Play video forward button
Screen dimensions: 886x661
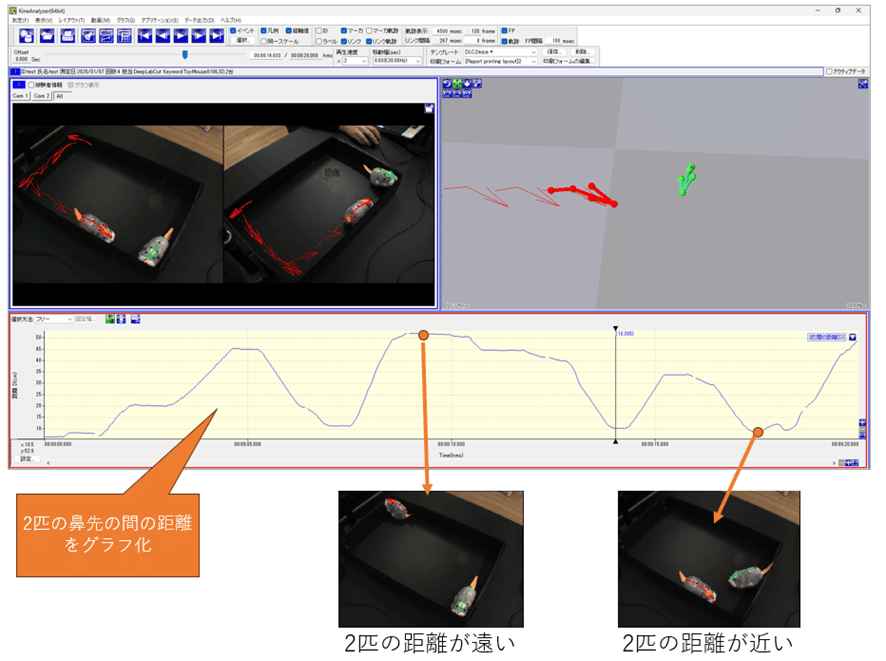[x=181, y=36]
